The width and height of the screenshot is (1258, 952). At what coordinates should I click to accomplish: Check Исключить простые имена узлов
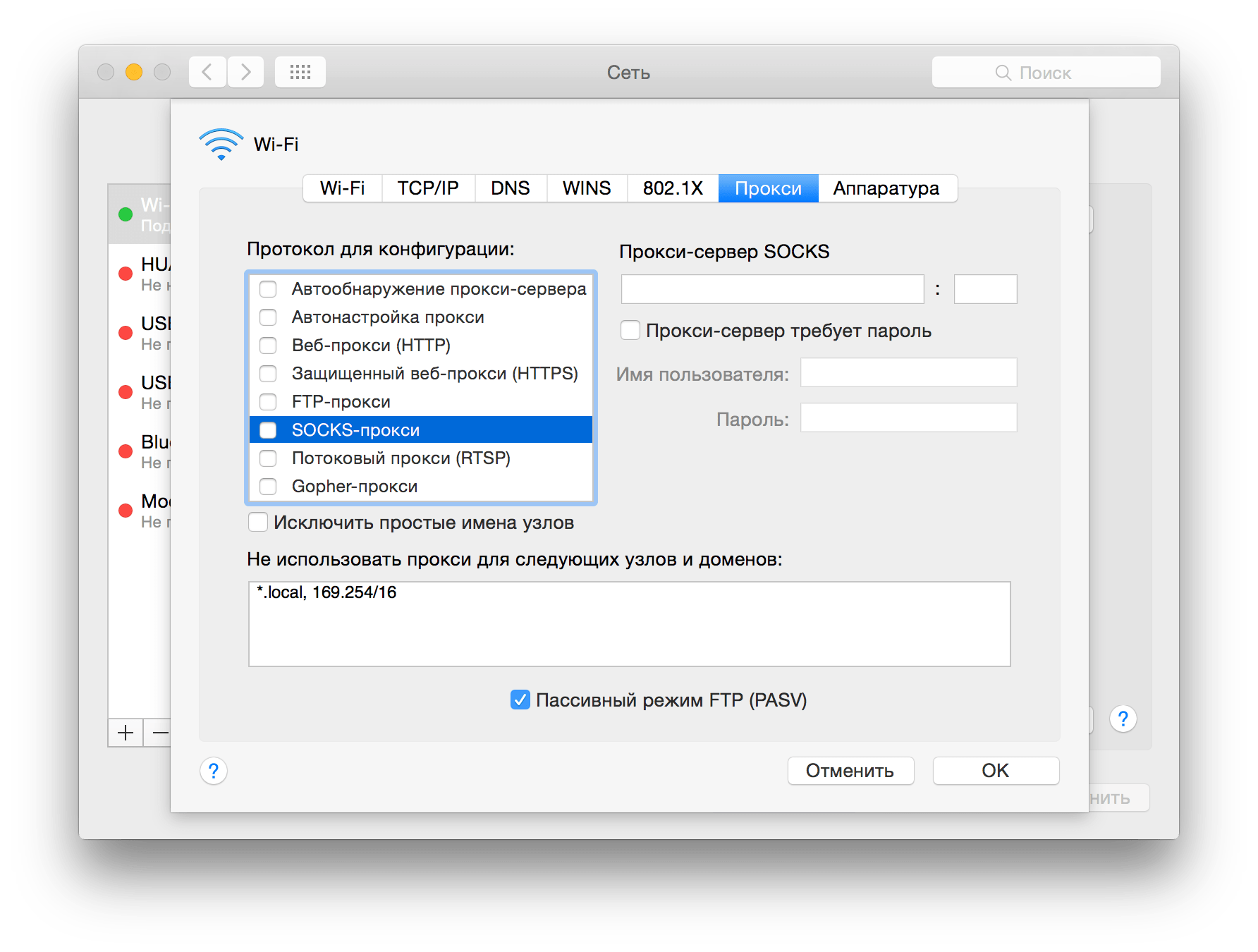pyautogui.click(x=258, y=522)
